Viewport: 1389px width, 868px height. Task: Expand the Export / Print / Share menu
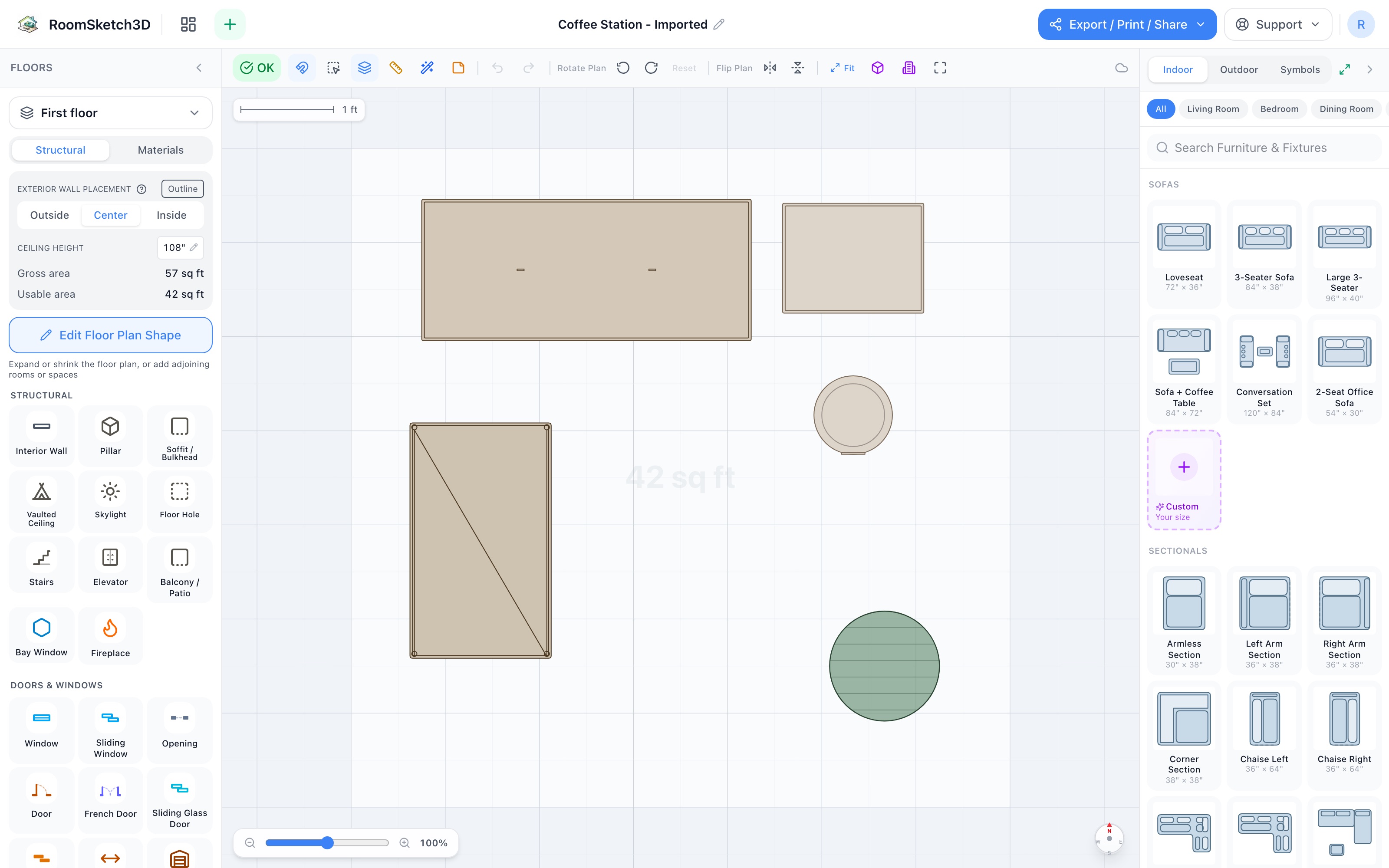click(1127, 24)
